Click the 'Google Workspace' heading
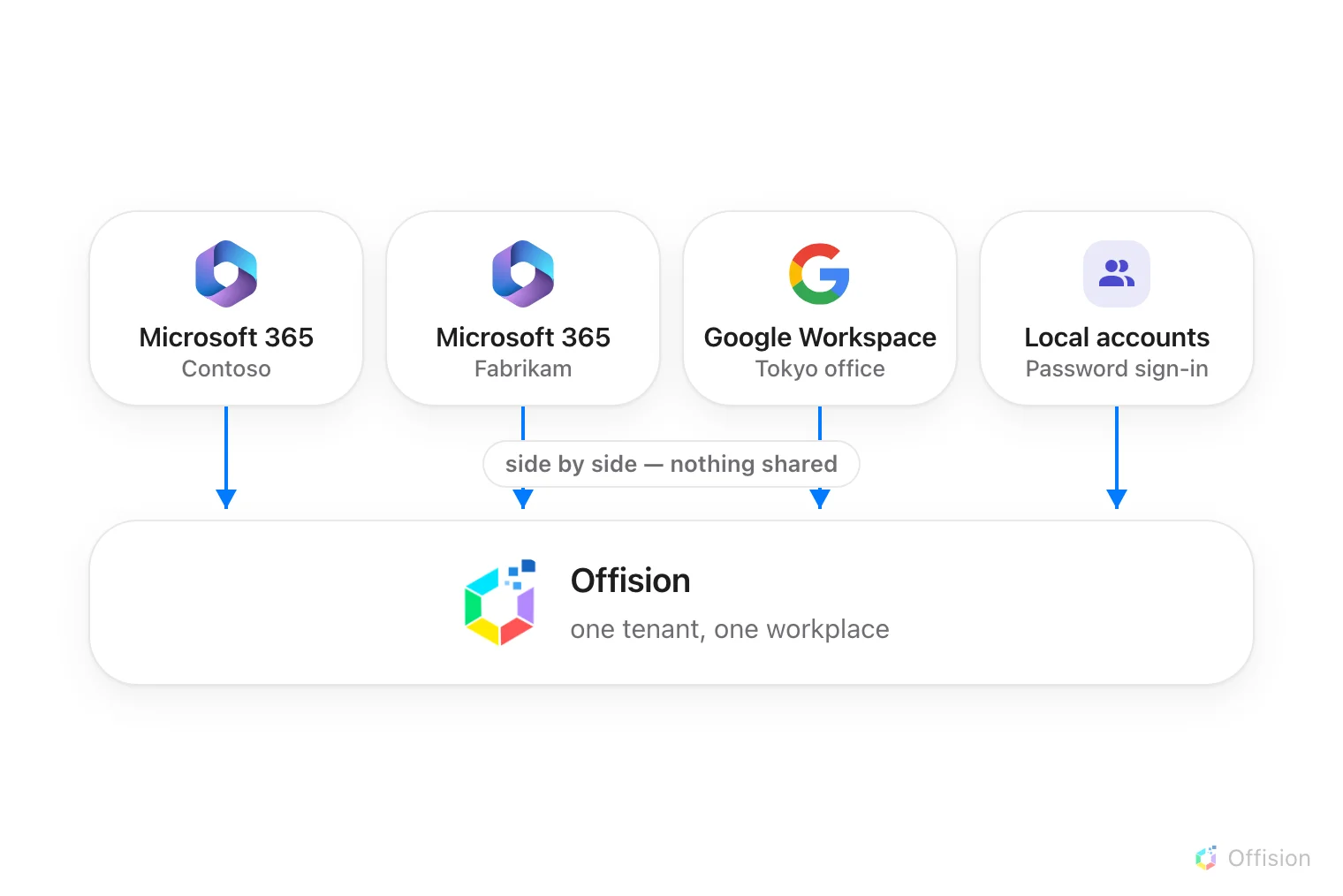The image size is (1343, 896). click(820, 338)
